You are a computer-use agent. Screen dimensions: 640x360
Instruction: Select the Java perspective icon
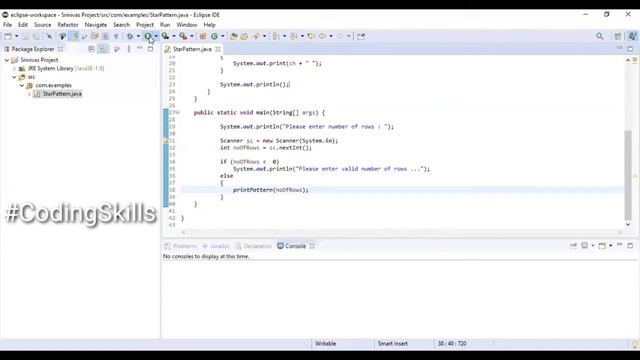(632, 36)
